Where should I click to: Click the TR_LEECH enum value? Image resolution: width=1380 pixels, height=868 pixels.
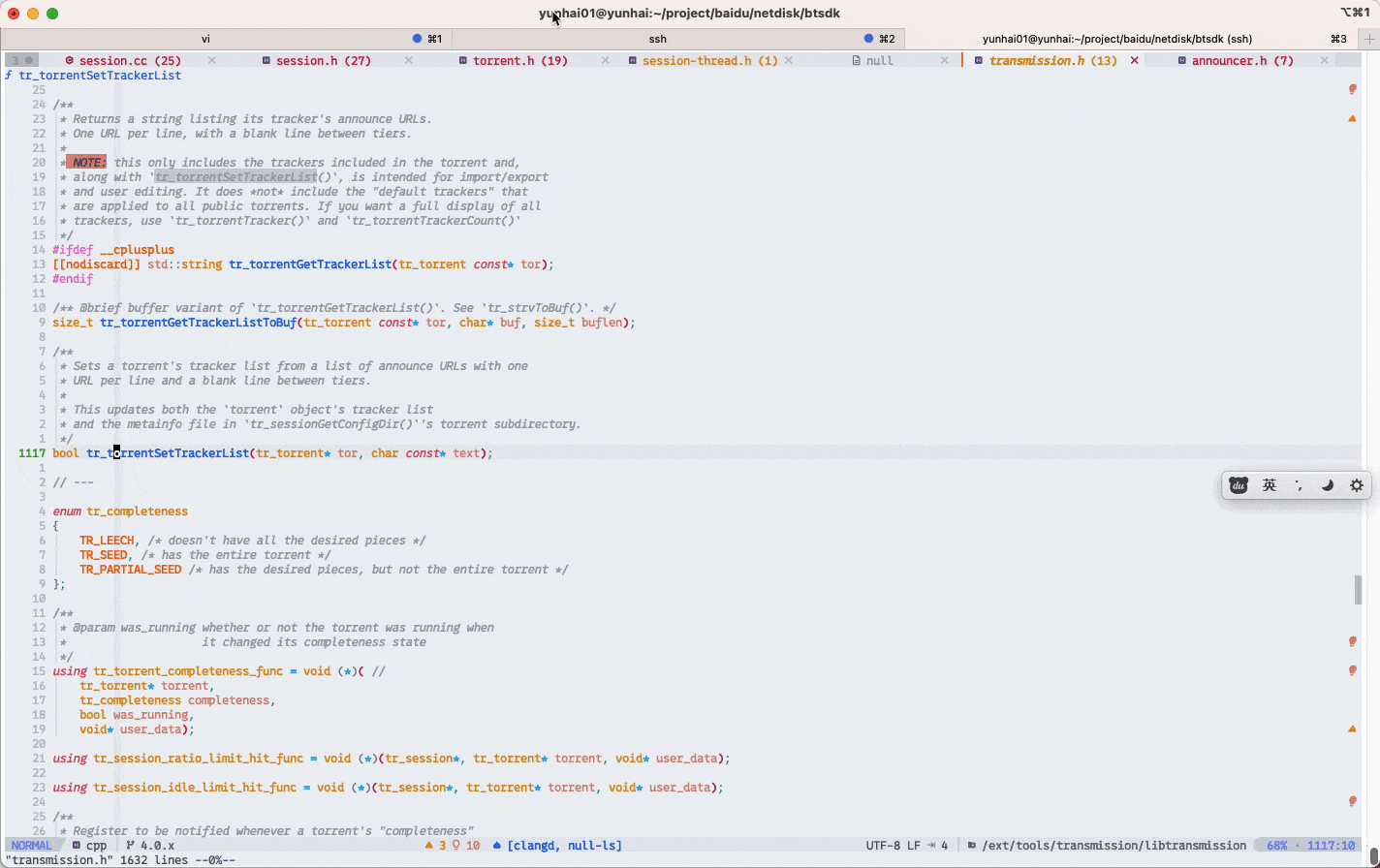point(107,540)
